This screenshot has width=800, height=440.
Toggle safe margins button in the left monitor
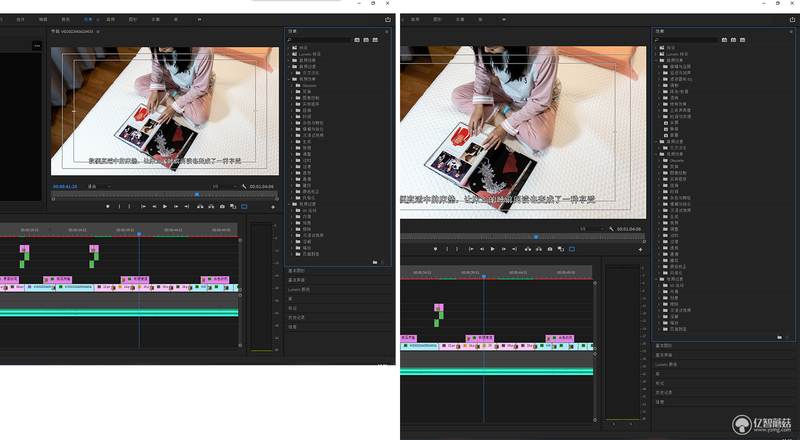pos(244,207)
